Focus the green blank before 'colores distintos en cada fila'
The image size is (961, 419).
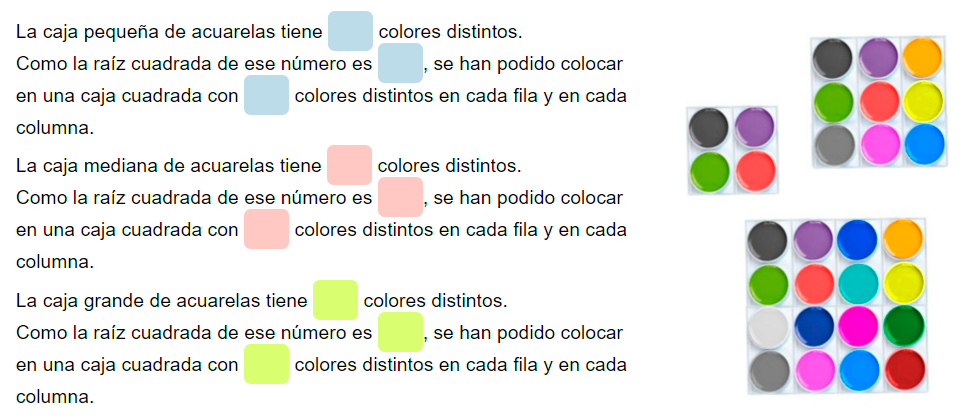click(x=266, y=364)
